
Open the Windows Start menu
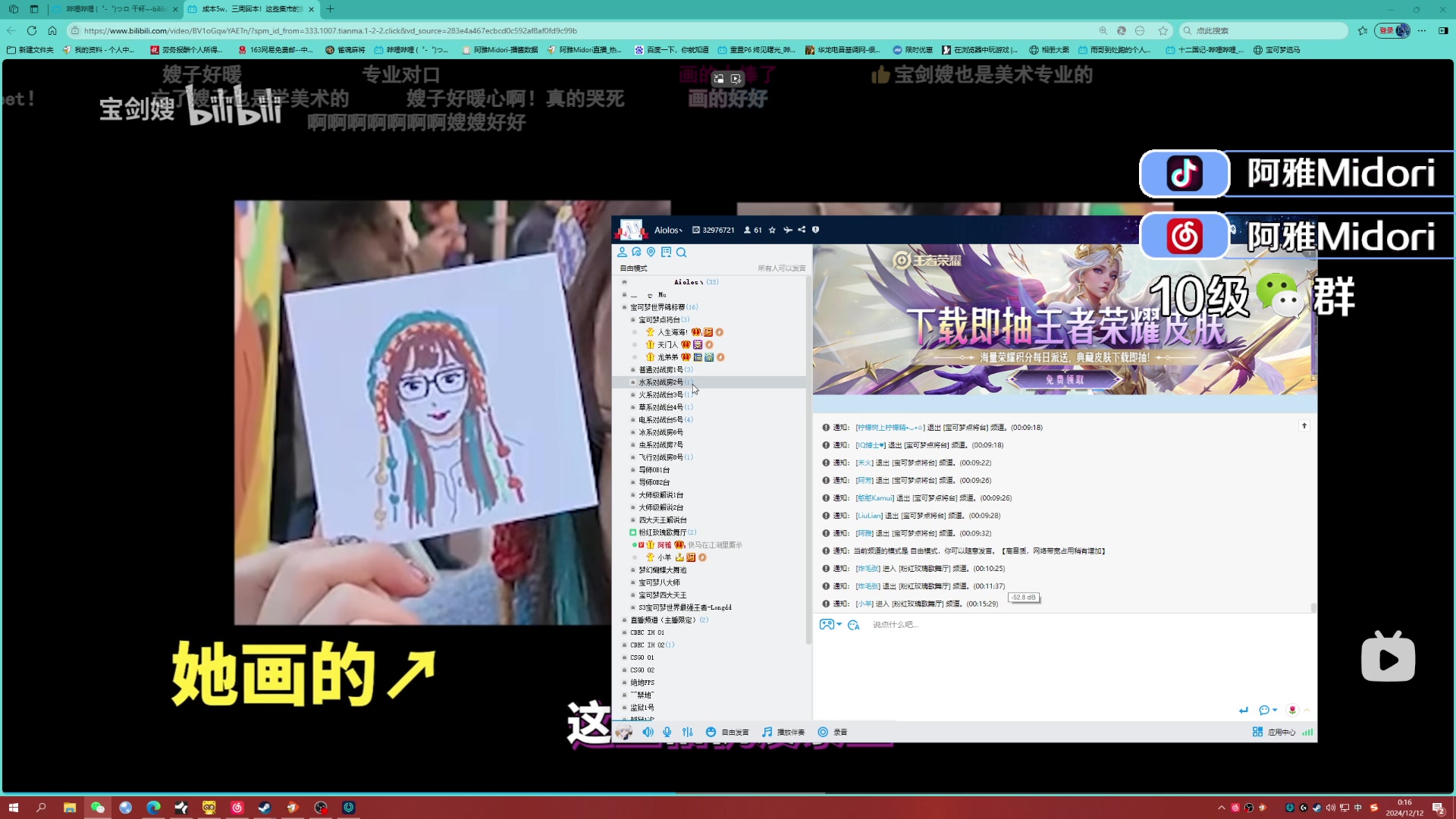pos(13,808)
